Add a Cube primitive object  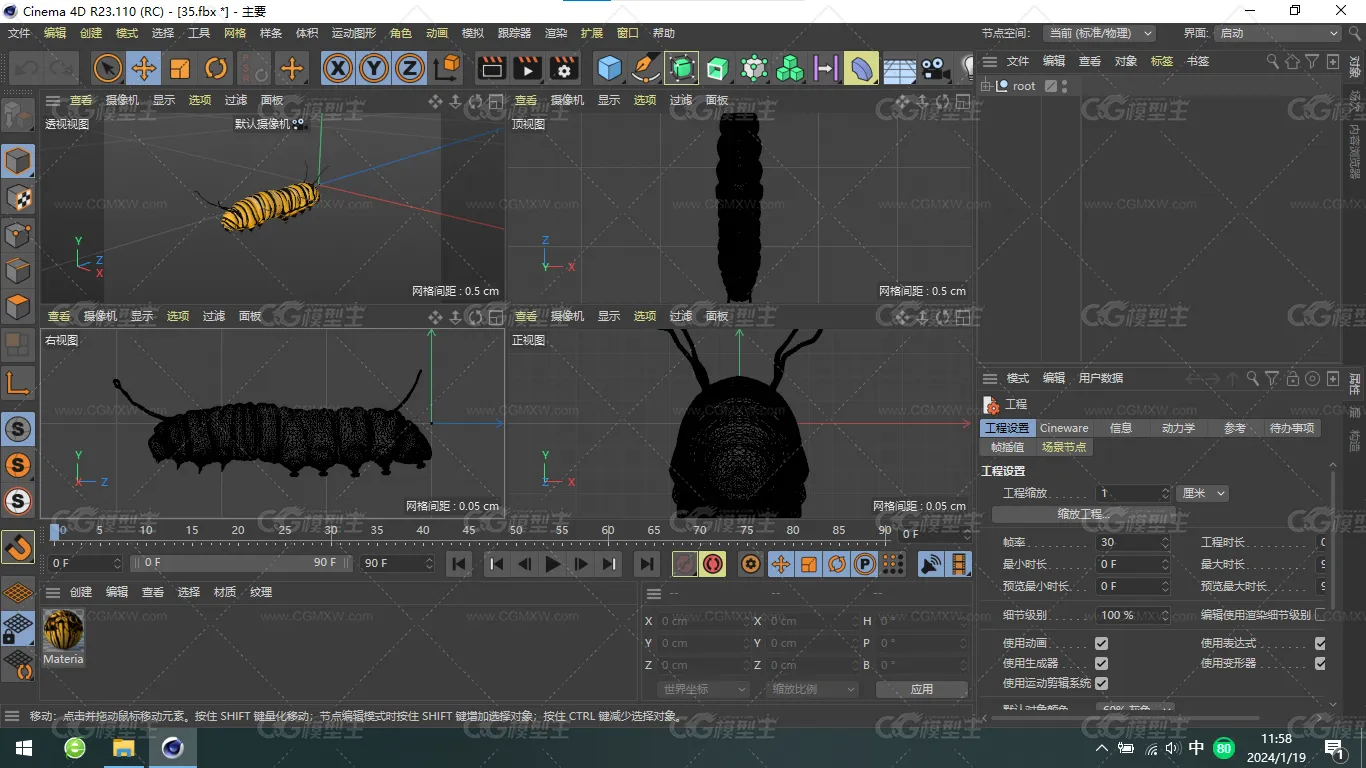[609, 68]
